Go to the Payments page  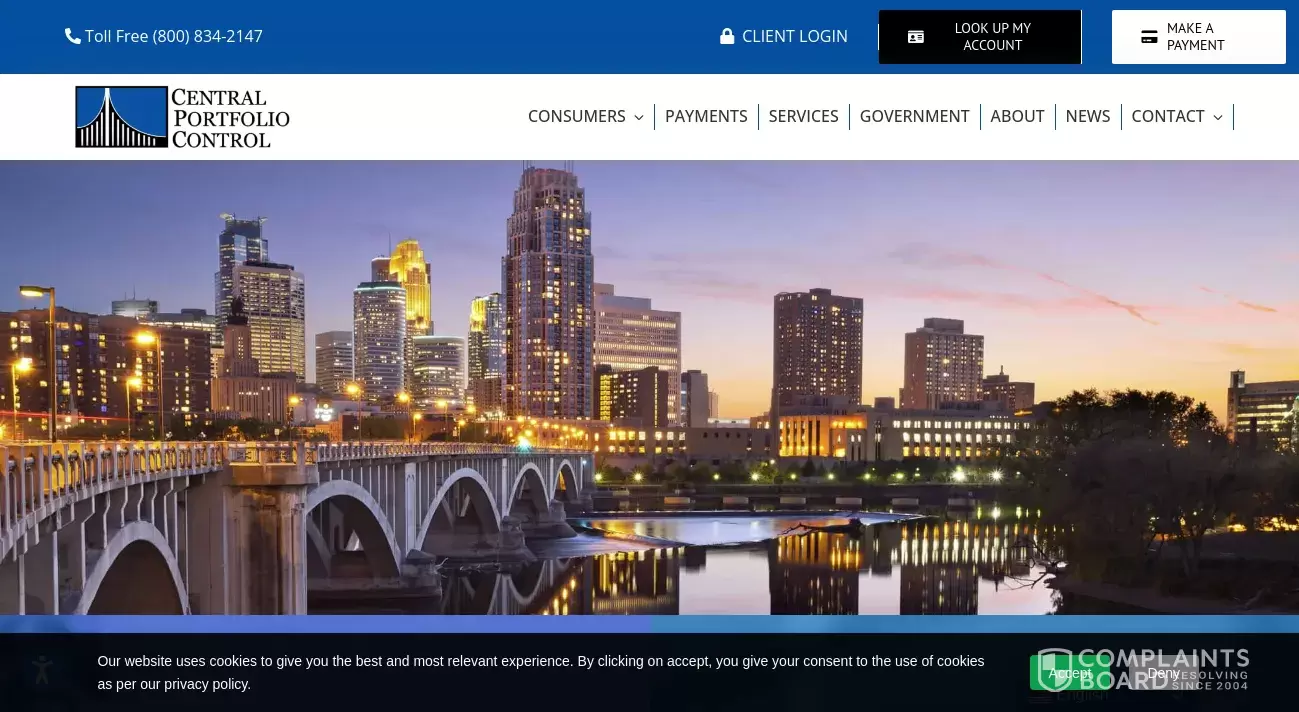pyautogui.click(x=706, y=116)
